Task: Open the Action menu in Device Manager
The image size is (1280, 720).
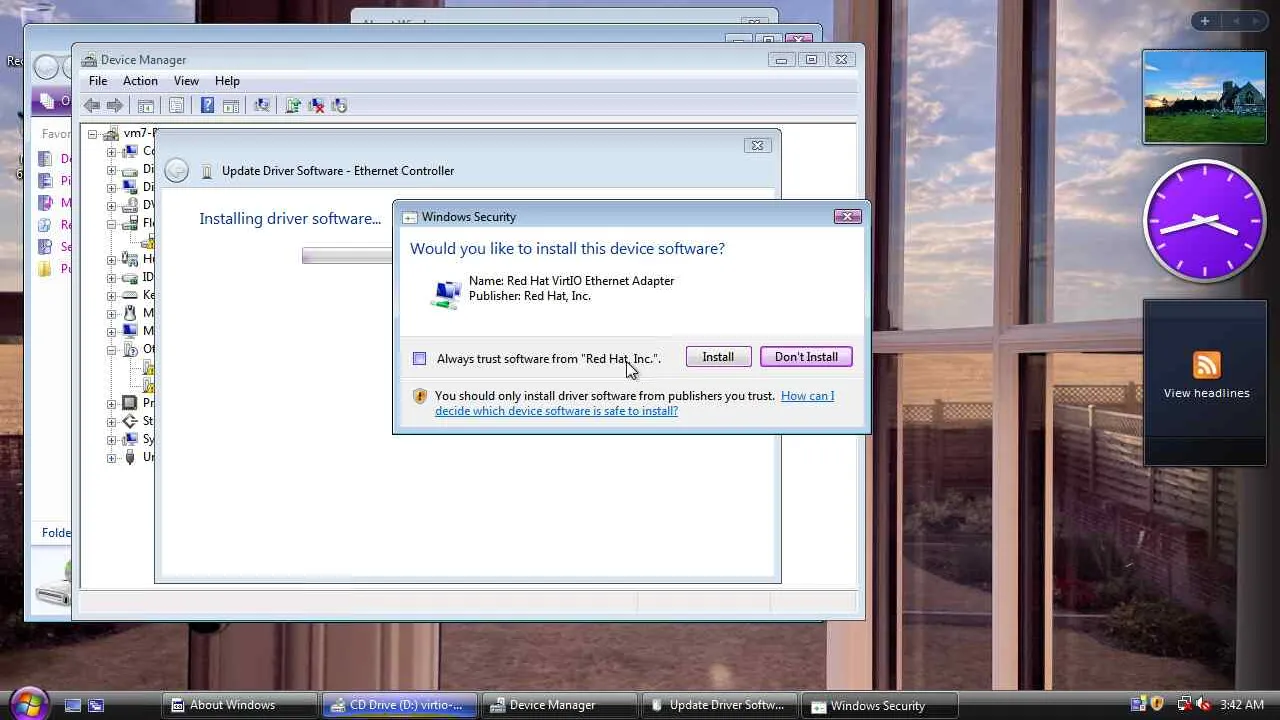Action: click(140, 81)
